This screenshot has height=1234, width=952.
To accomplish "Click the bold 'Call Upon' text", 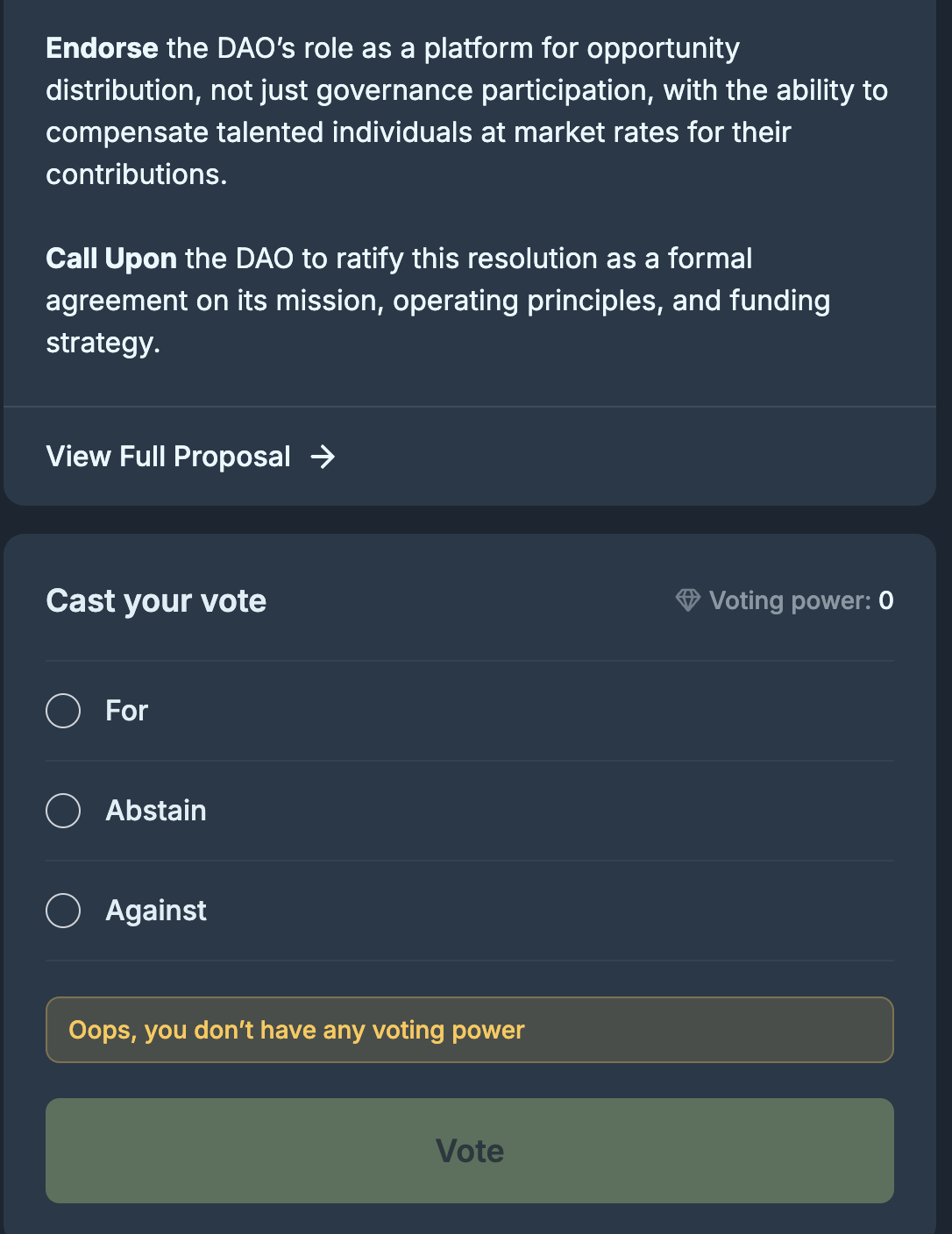I will tap(111, 259).
